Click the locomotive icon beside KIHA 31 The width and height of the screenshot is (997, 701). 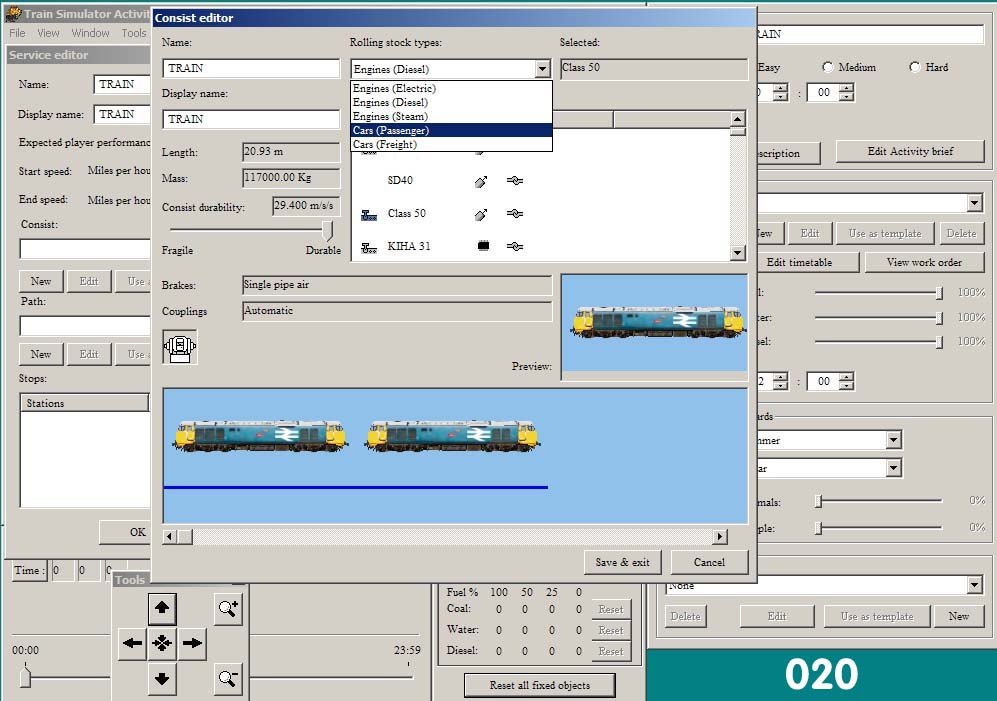coord(369,247)
